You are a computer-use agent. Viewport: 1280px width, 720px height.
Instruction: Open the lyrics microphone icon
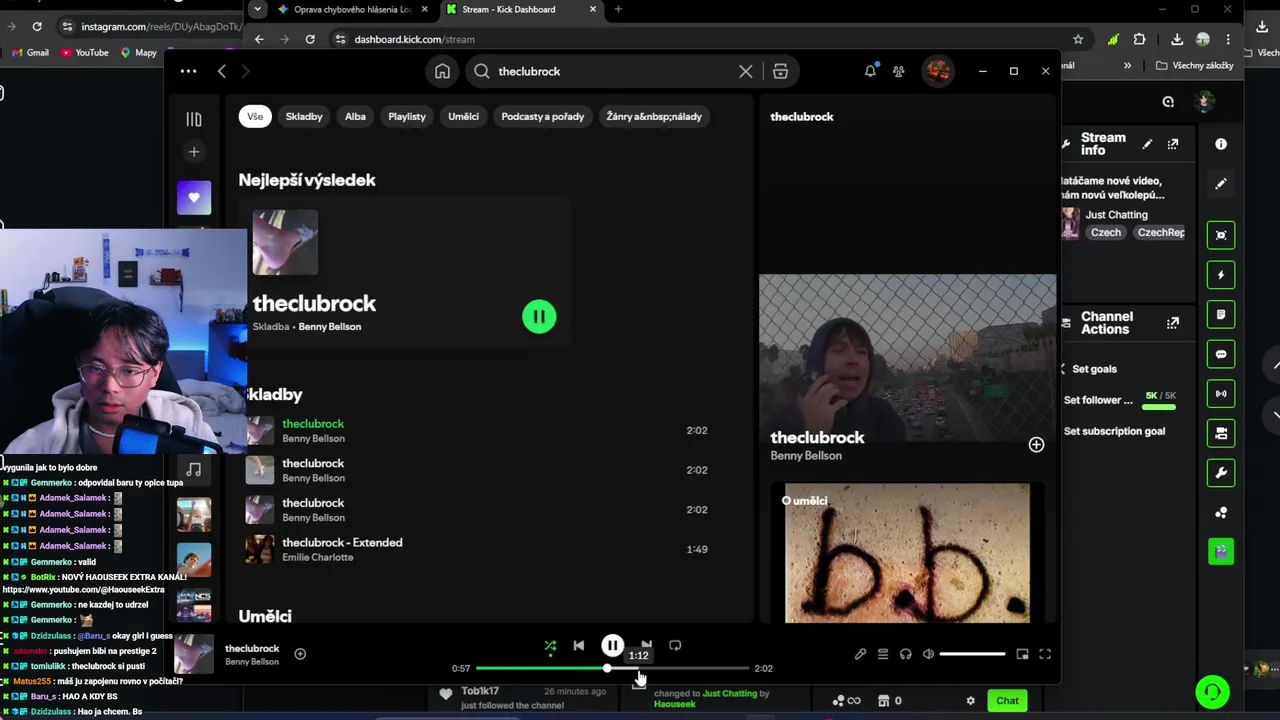tap(860, 654)
